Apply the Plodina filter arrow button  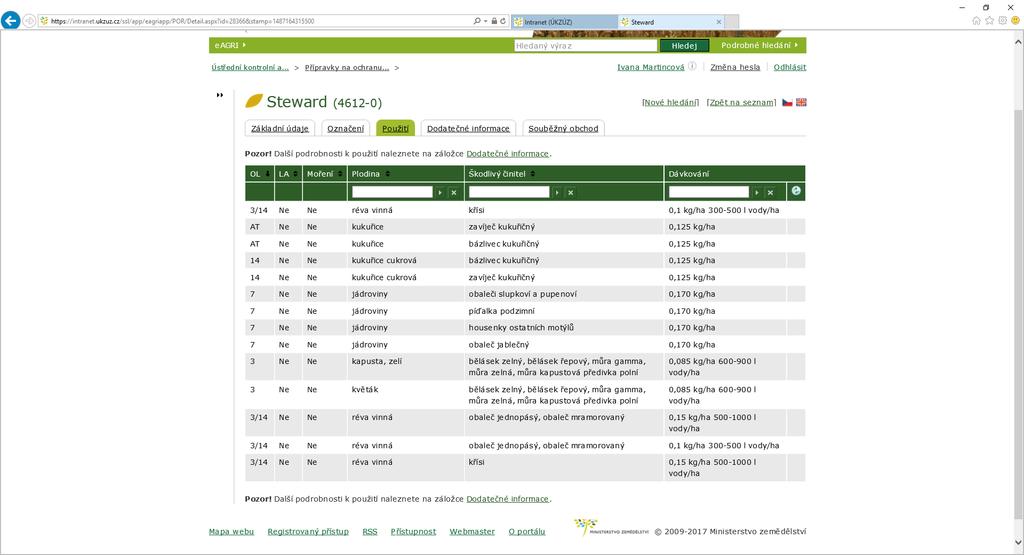440,193
